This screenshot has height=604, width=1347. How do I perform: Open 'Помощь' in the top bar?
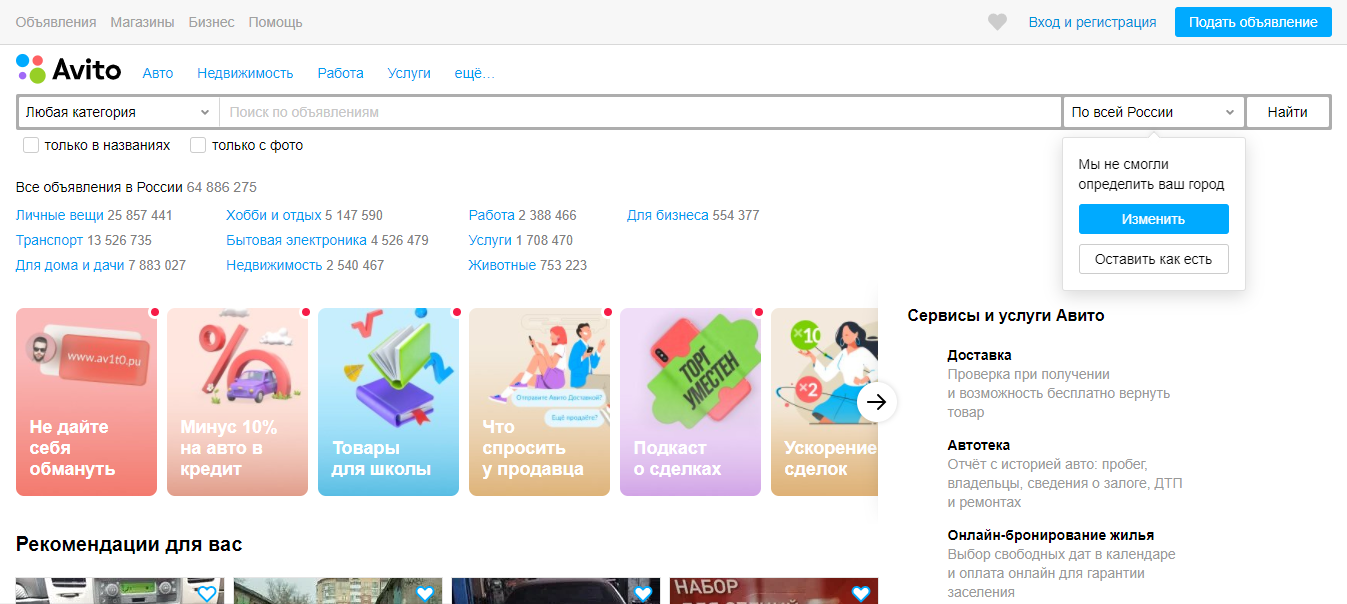tap(275, 22)
